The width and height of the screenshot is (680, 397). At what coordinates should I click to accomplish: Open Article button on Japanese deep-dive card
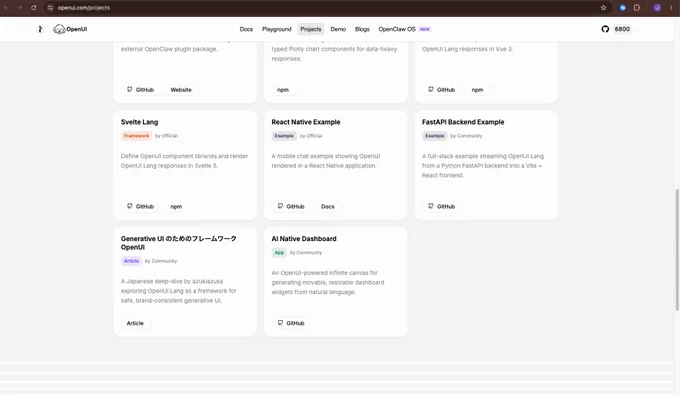135,323
